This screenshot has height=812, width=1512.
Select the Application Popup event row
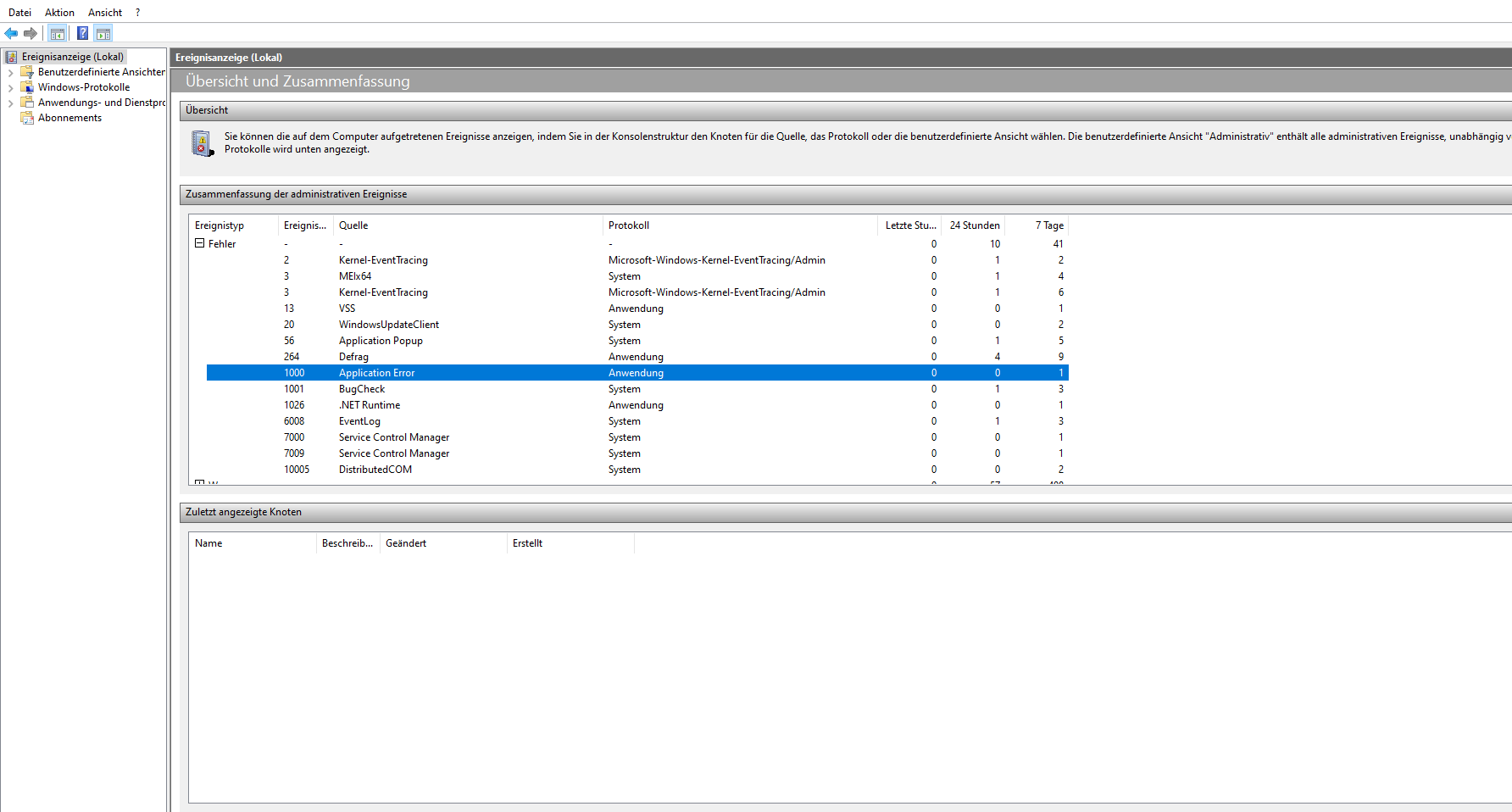pyautogui.click(x=637, y=341)
